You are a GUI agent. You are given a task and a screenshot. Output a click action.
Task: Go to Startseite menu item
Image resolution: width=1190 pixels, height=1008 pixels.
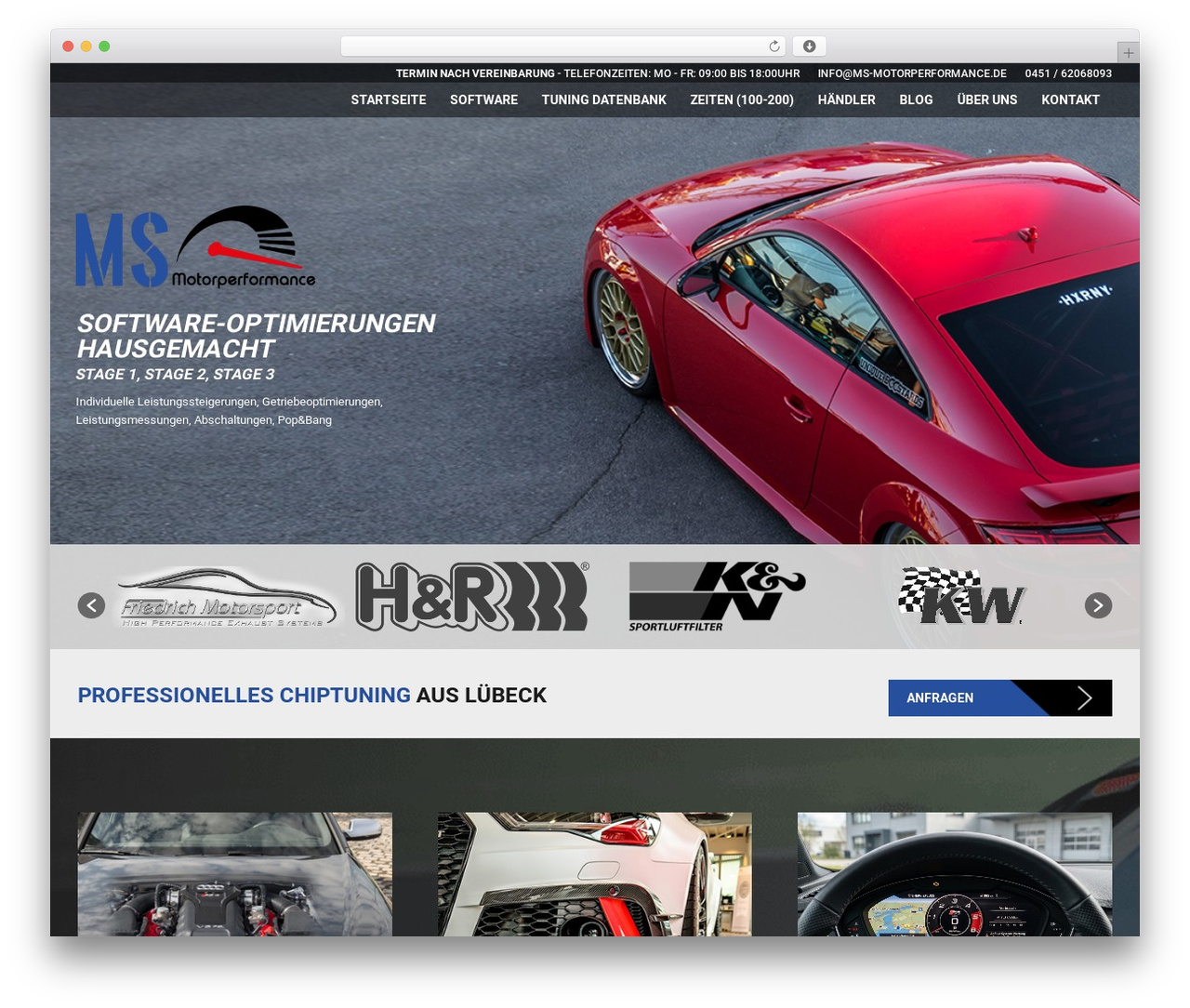389,99
